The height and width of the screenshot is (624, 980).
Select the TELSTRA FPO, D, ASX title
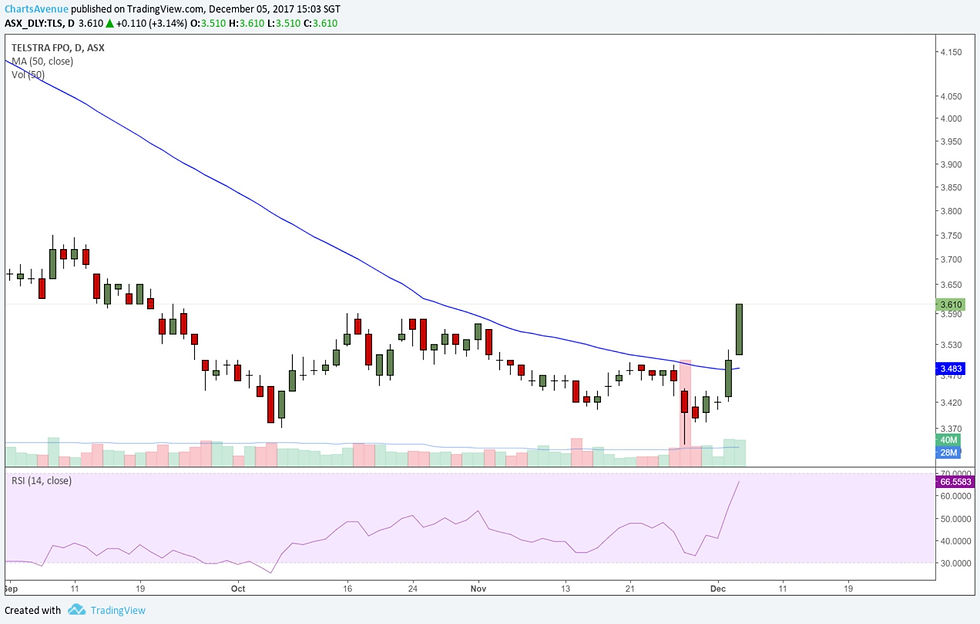[x=58, y=48]
